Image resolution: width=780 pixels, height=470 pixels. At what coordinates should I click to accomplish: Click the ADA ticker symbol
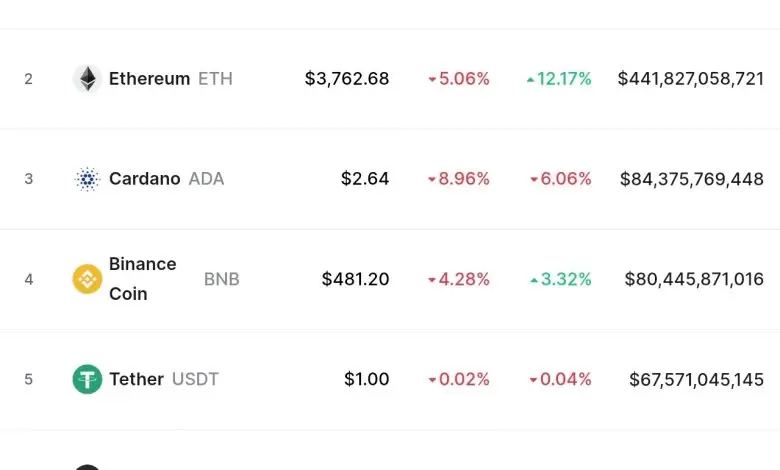point(206,179)
